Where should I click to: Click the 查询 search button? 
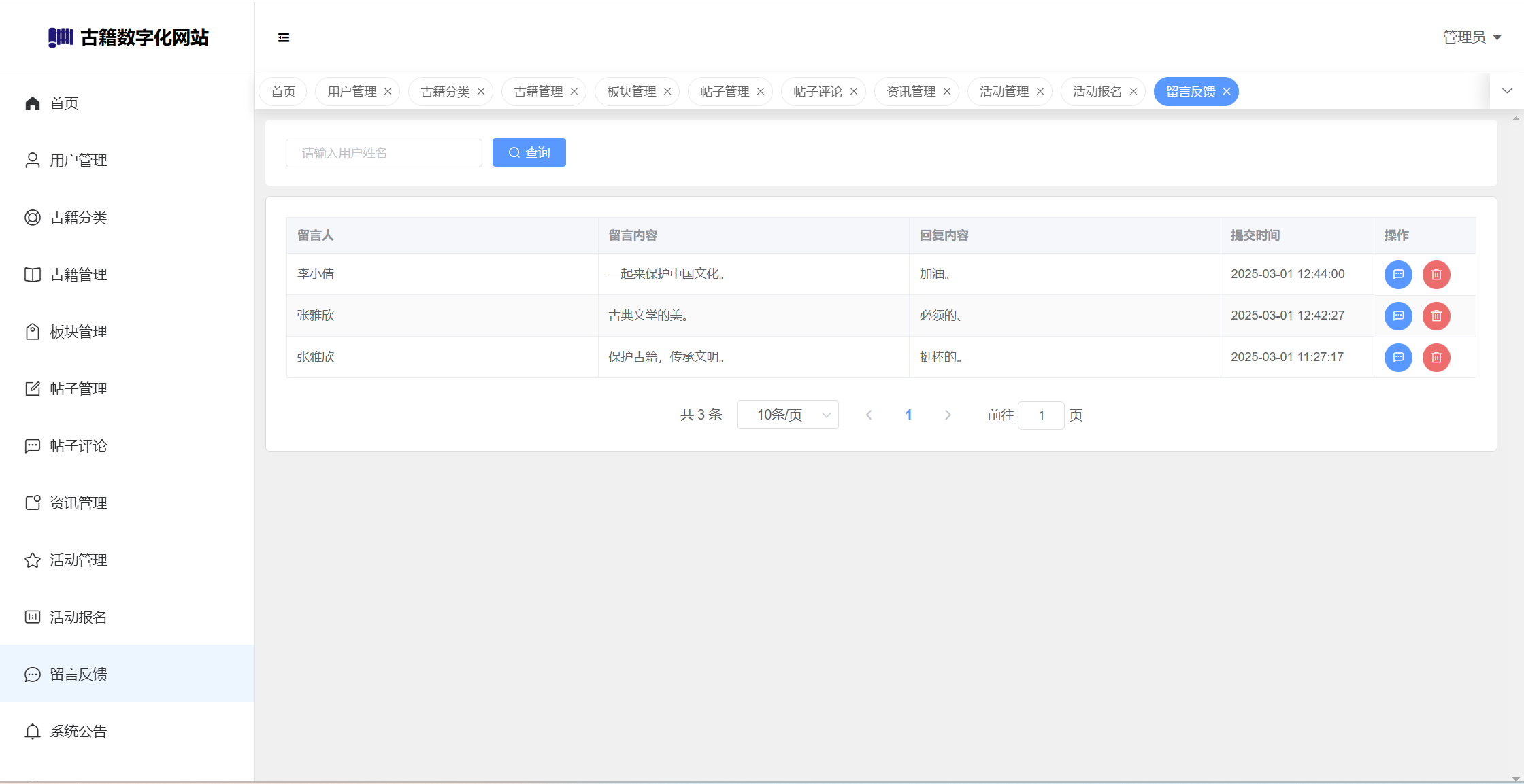click(x=529, y=153)
